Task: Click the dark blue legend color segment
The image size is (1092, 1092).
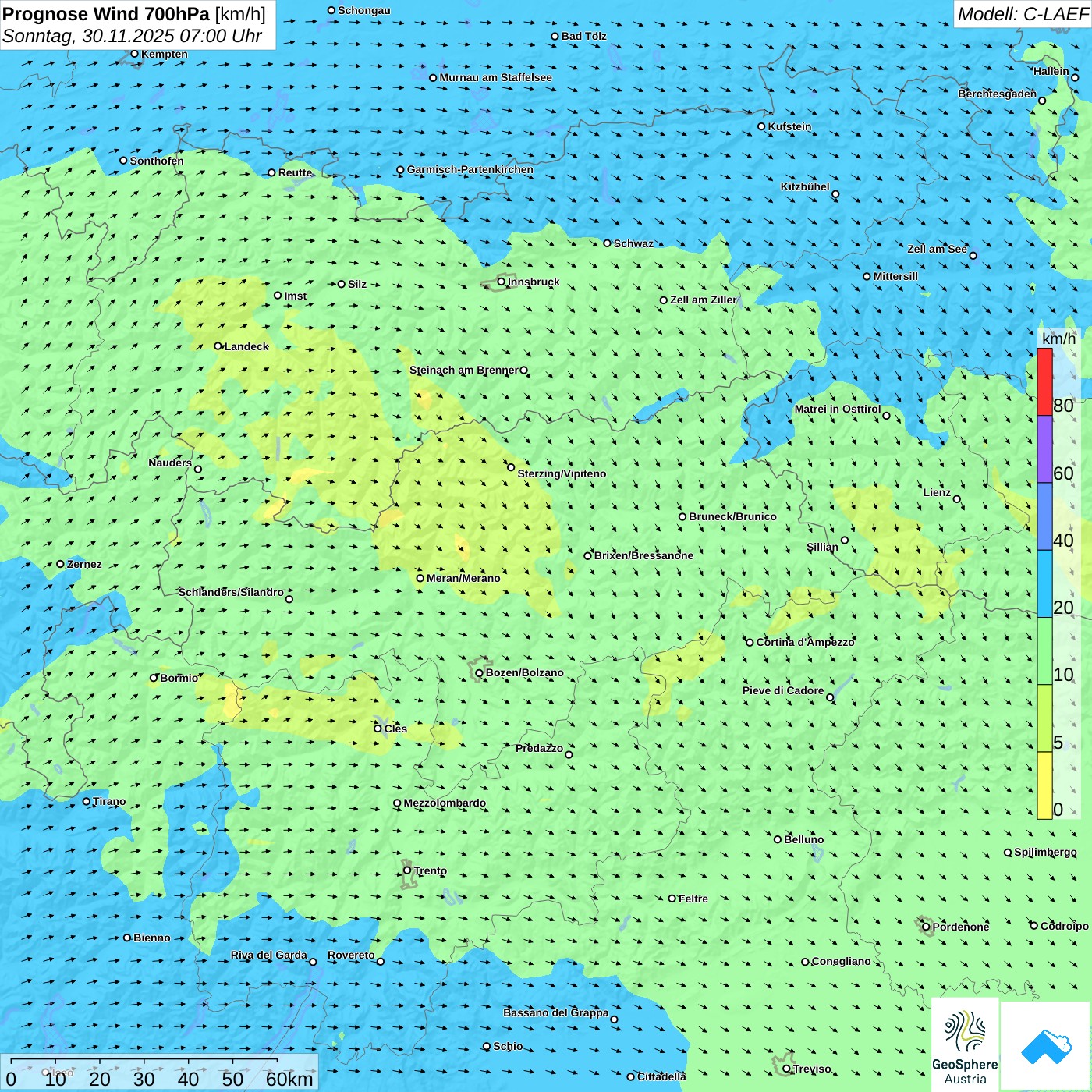Action: pos(1044,516)
